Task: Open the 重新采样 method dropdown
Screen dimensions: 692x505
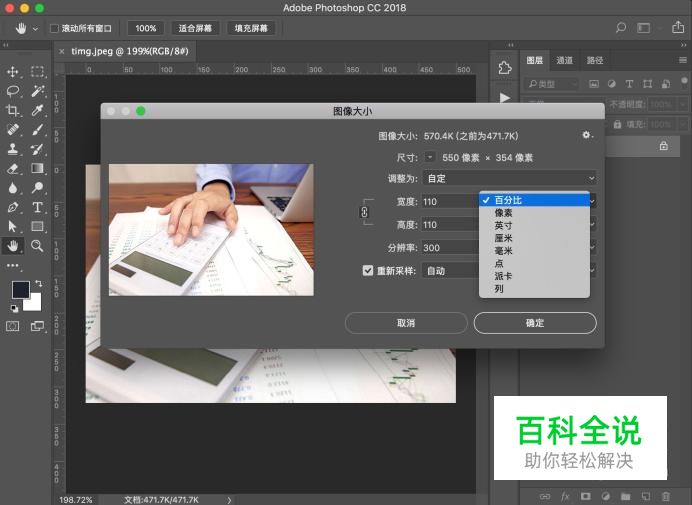Action: [509, 271]
